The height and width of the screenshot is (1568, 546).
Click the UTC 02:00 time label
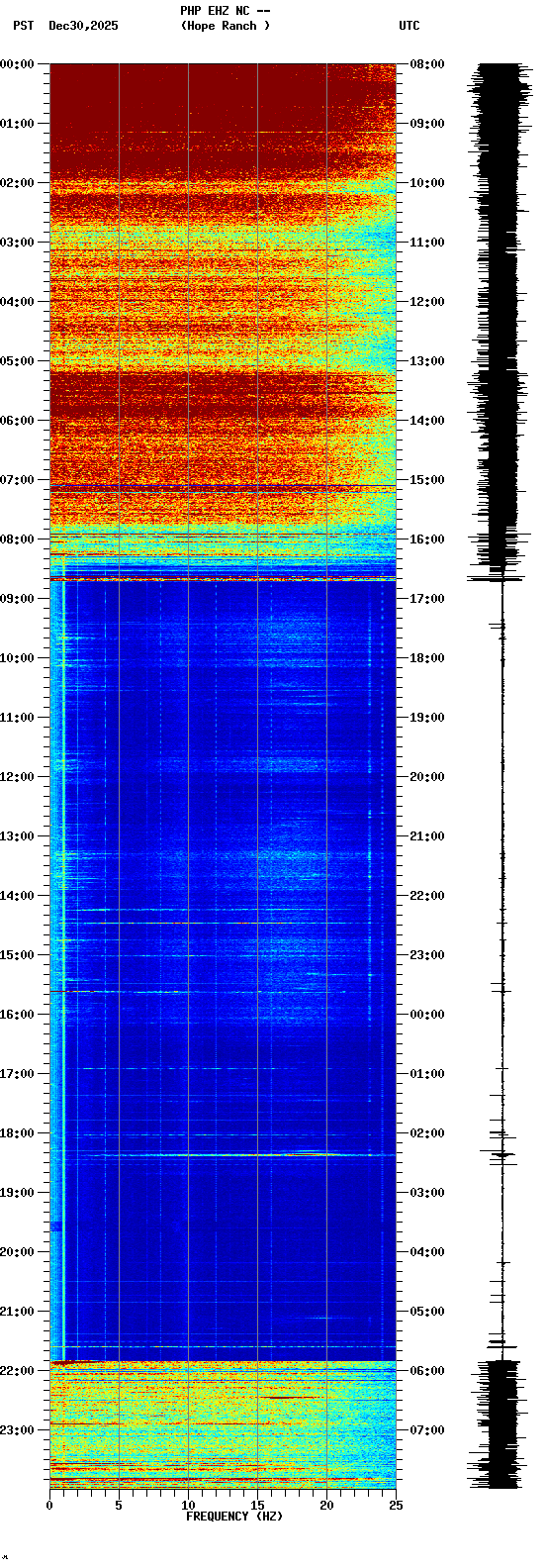(426, 1133)
